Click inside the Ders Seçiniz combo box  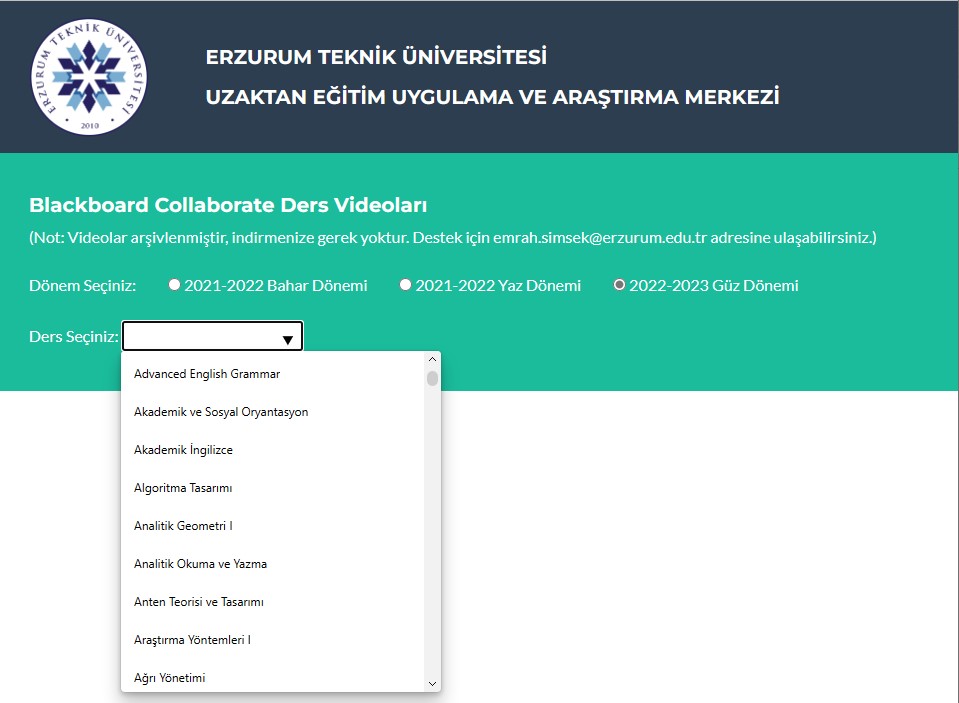(x=200, y=338)
